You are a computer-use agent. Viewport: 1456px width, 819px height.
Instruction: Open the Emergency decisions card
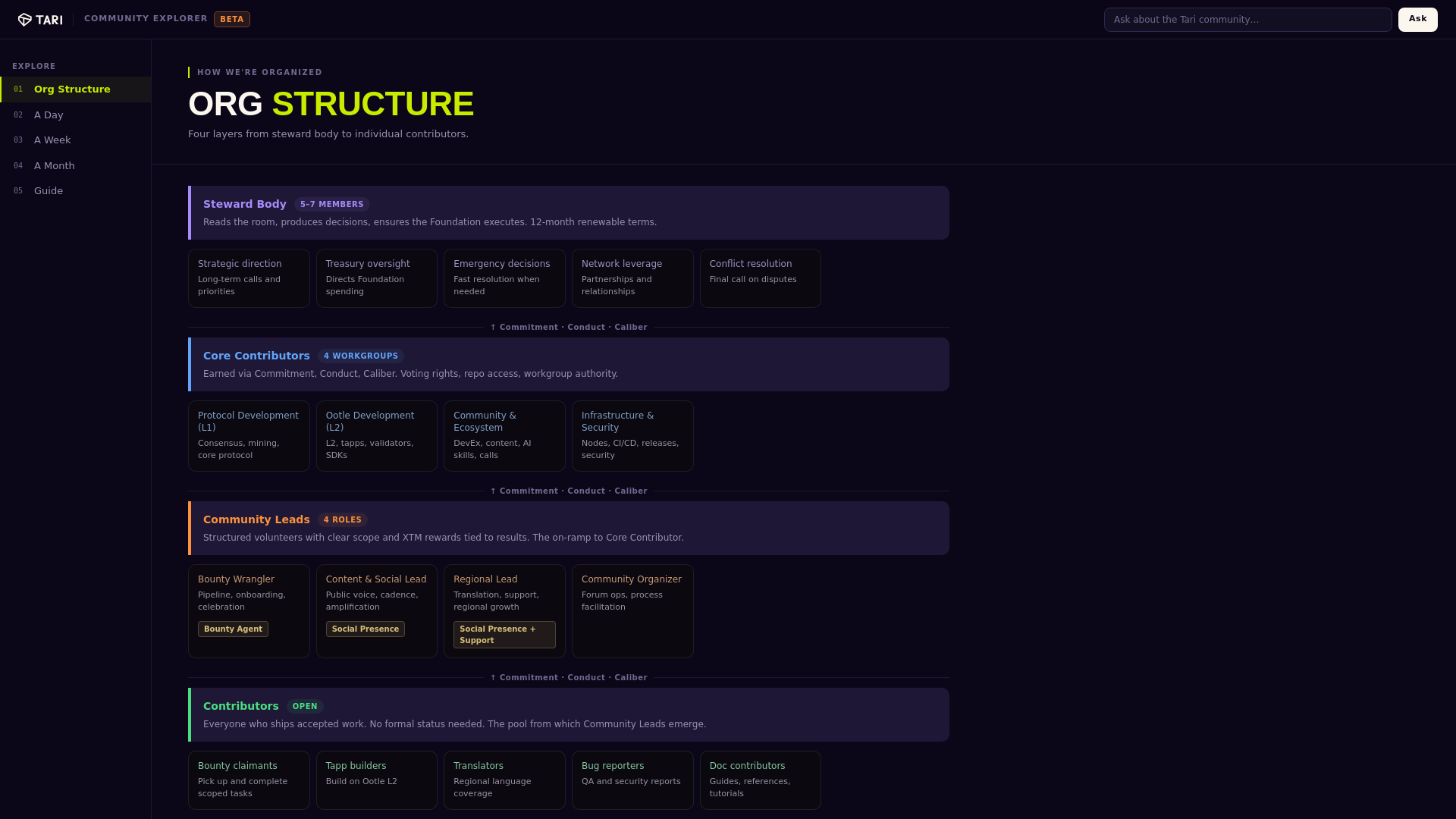point(504,278)
